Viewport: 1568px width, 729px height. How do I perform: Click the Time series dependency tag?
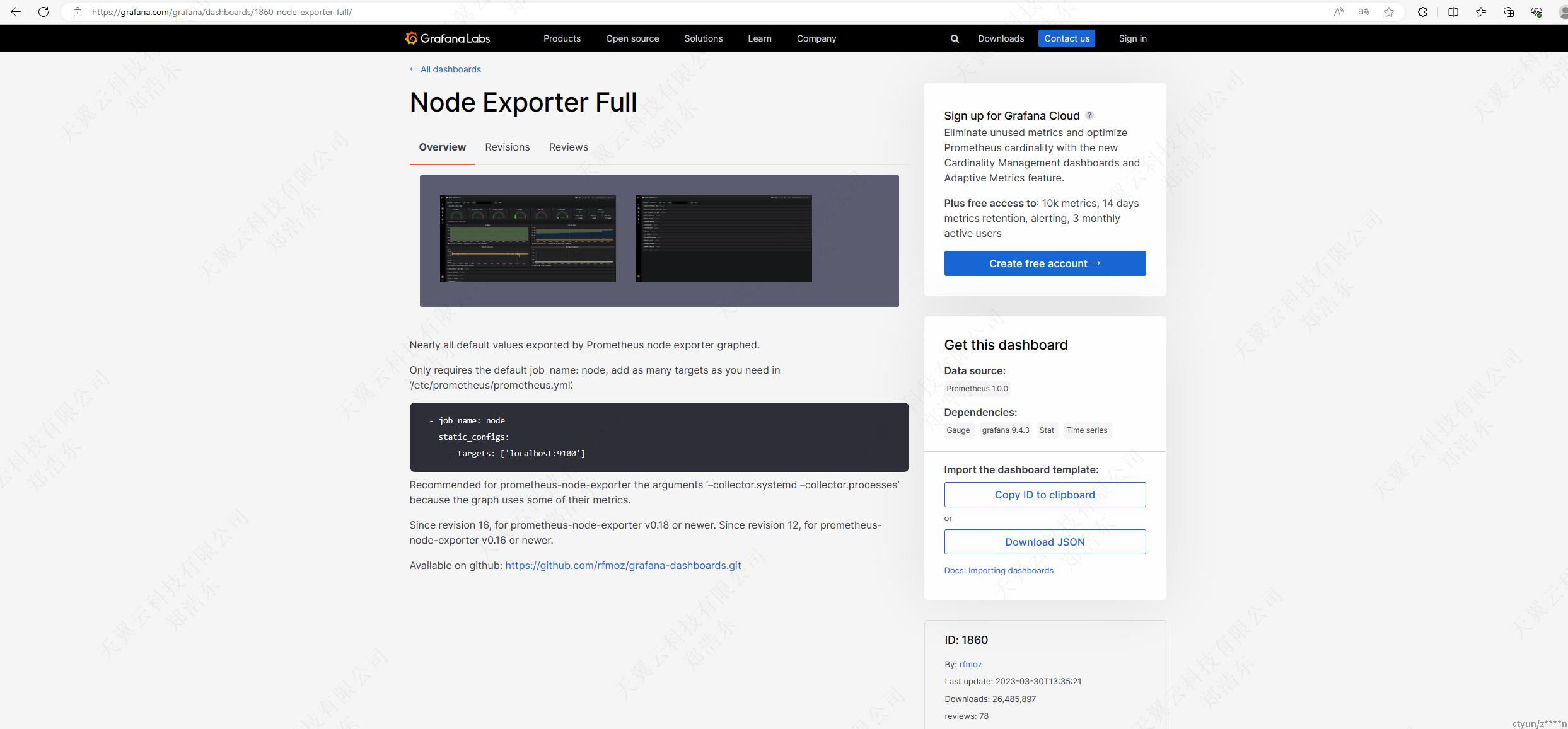[x=1086, y=430]
